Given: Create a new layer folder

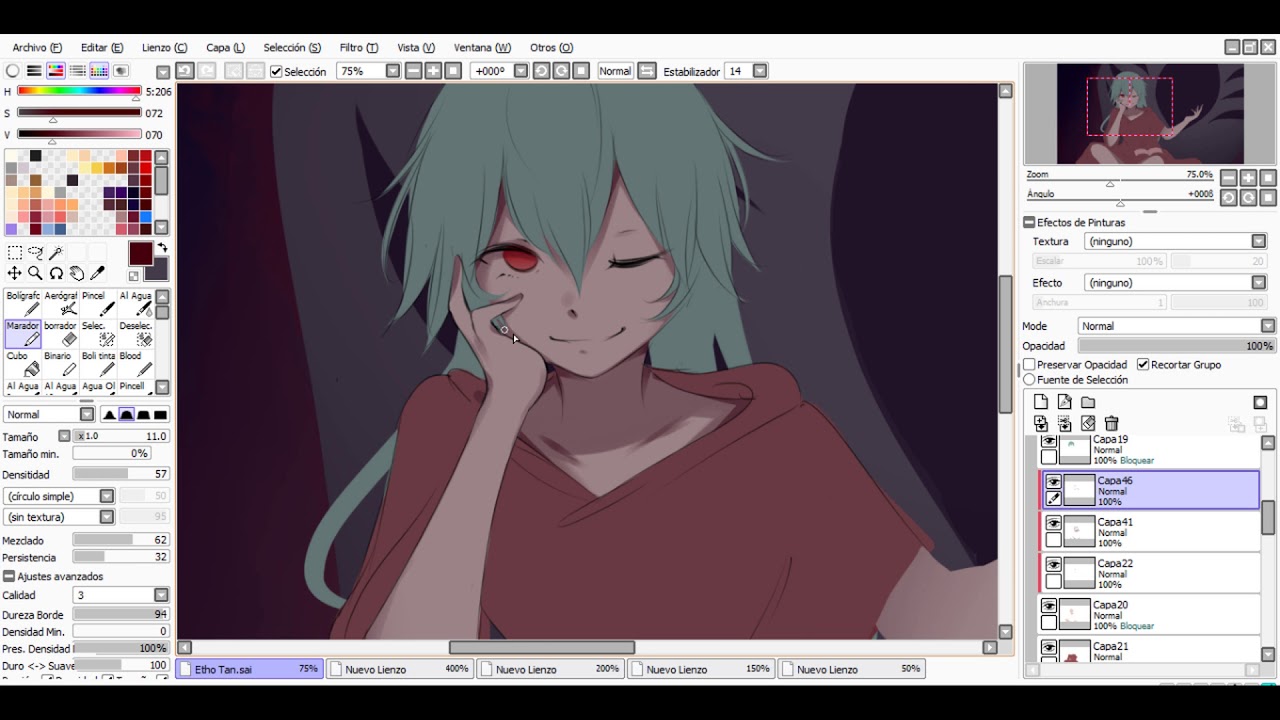Looking at the screenshot, I should coord(1088,402).
